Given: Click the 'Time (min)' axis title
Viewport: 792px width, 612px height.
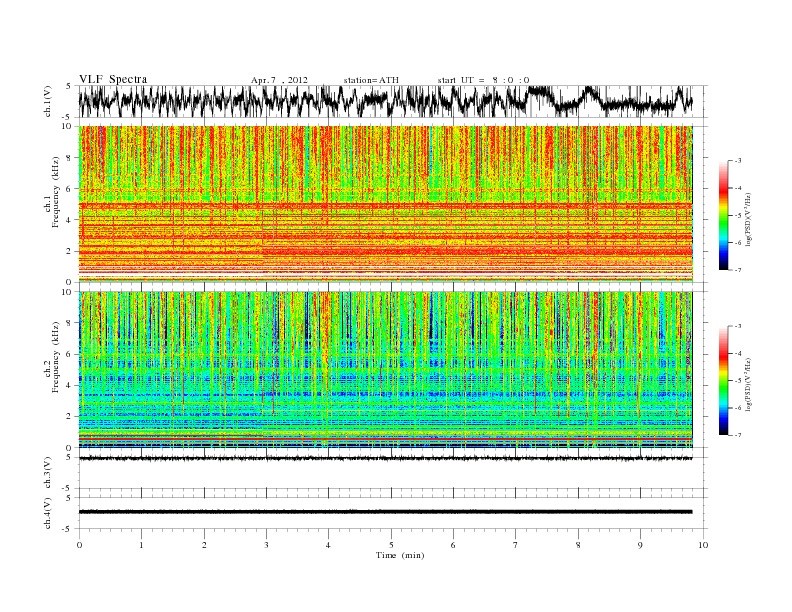Looking at the screenshot, I should [400, 555].
